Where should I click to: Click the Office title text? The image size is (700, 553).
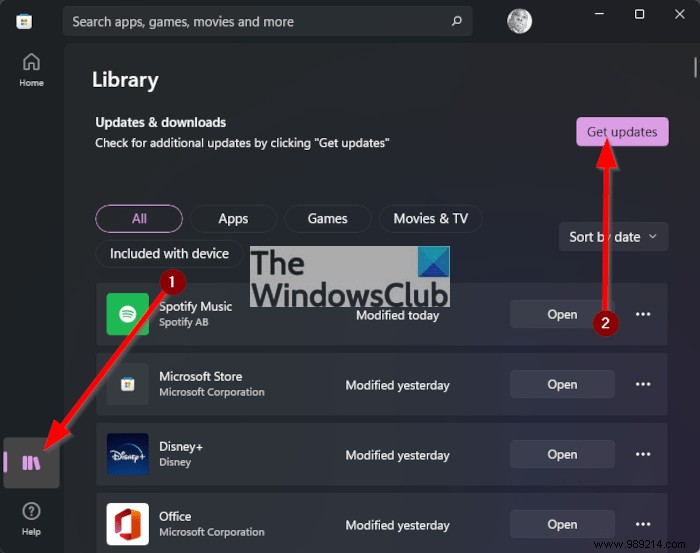click(x=175, y=516)
